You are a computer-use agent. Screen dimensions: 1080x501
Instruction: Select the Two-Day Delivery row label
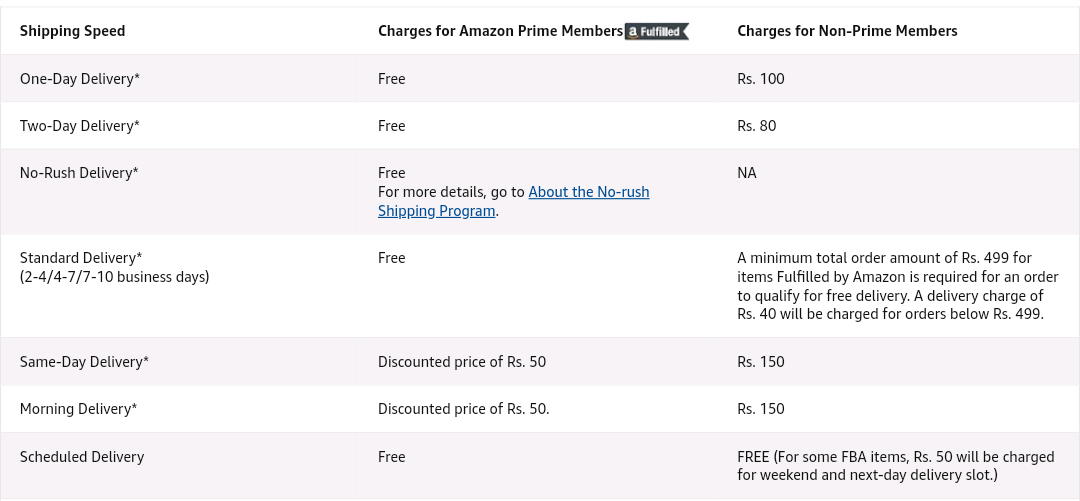pos(80,125)
